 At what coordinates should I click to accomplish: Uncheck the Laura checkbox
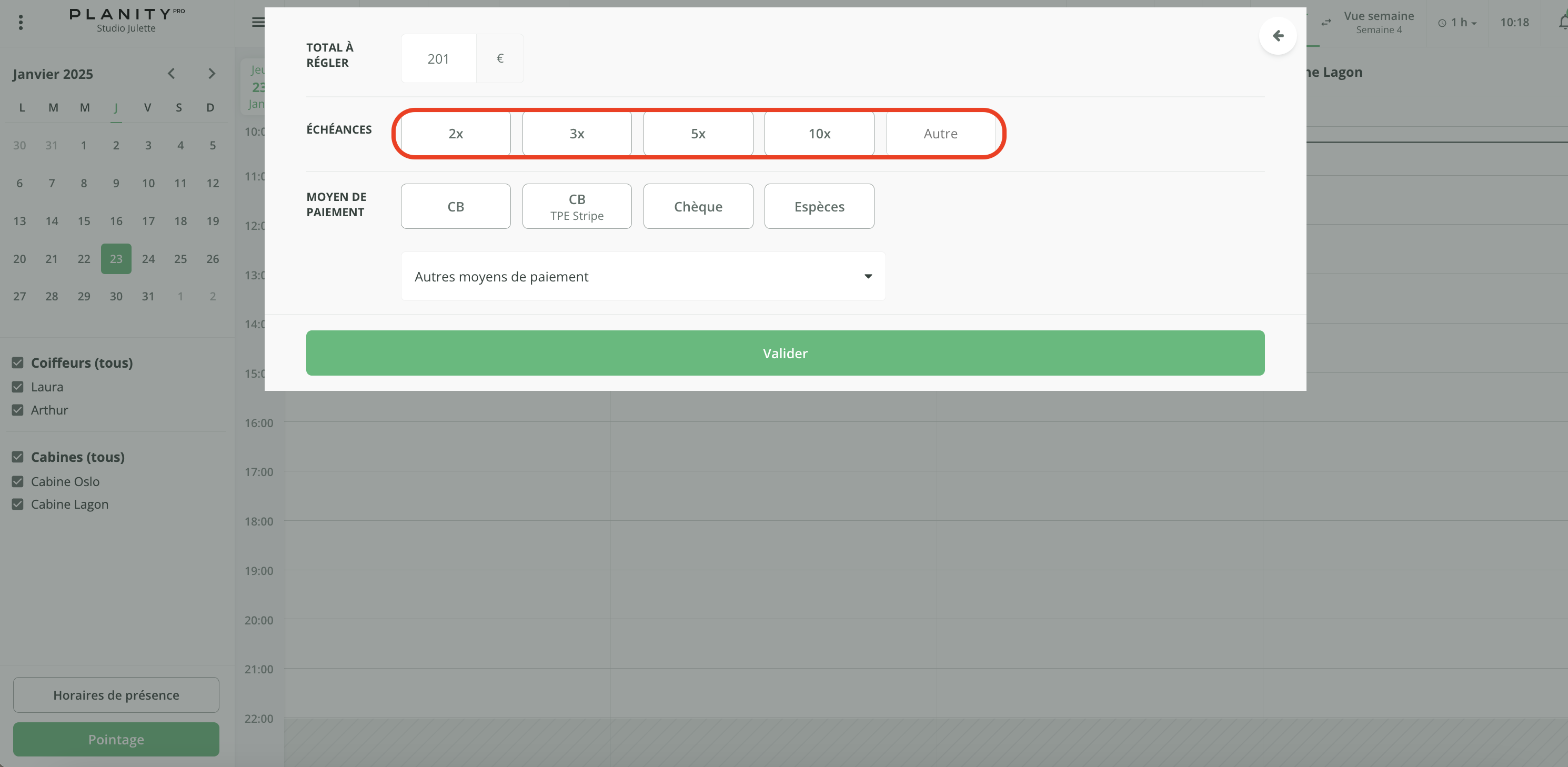coord(18,387)
